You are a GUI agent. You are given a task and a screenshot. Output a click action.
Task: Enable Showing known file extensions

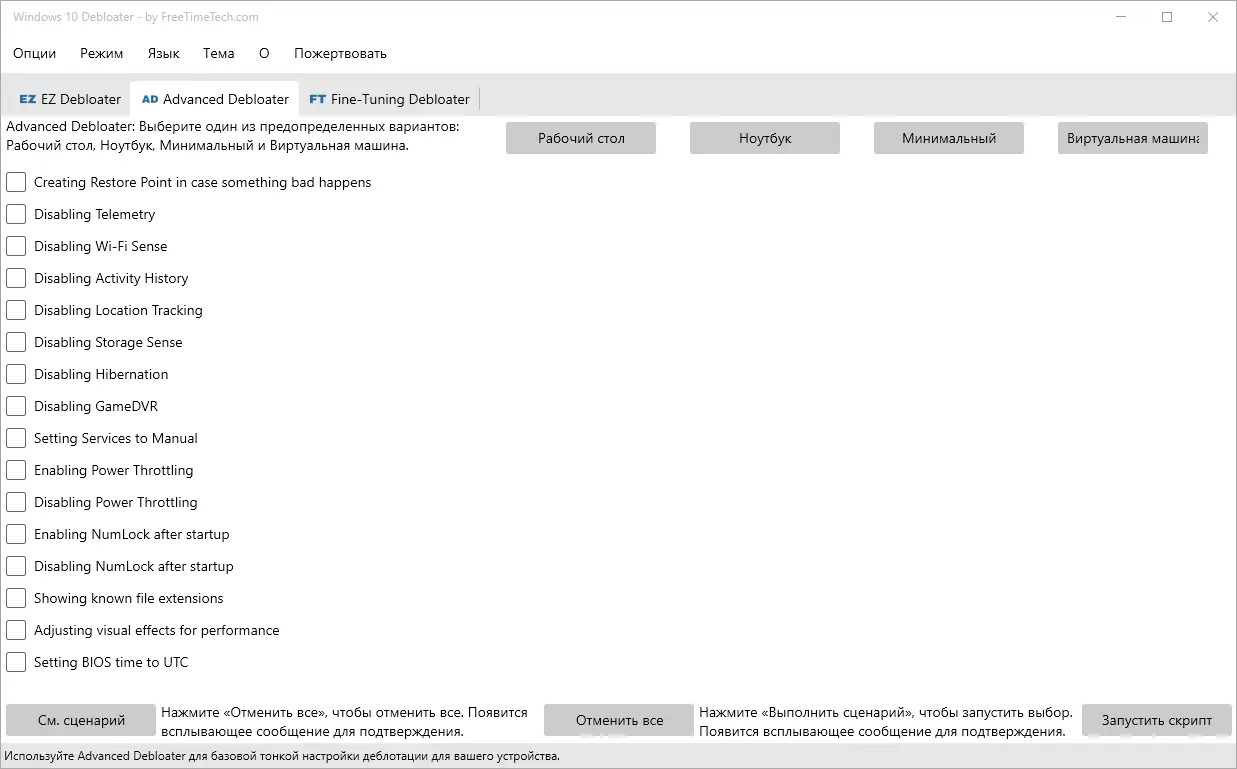click(x=16, y=598)
